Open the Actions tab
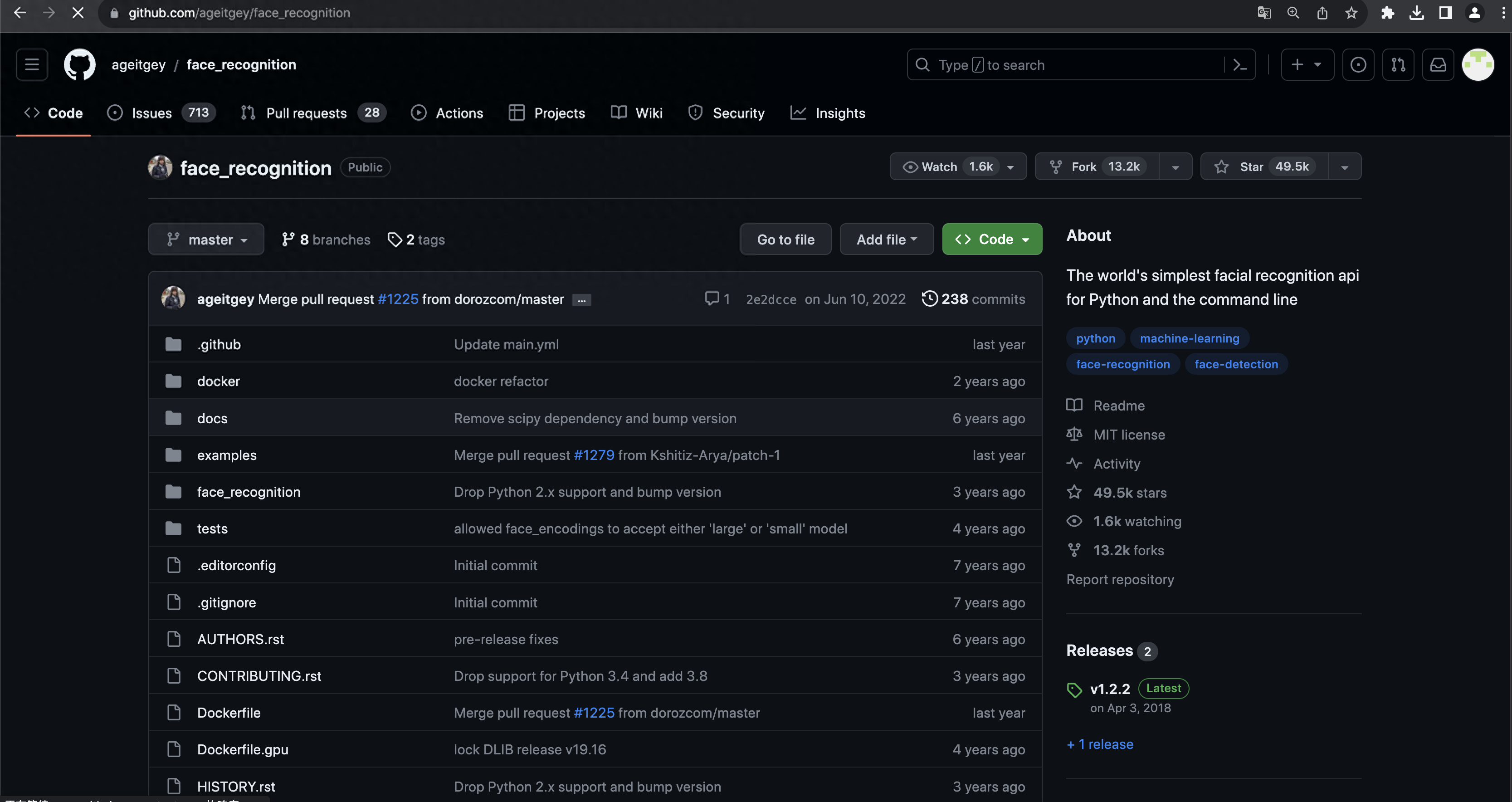The image size is (1512, 802). point(447,113)
